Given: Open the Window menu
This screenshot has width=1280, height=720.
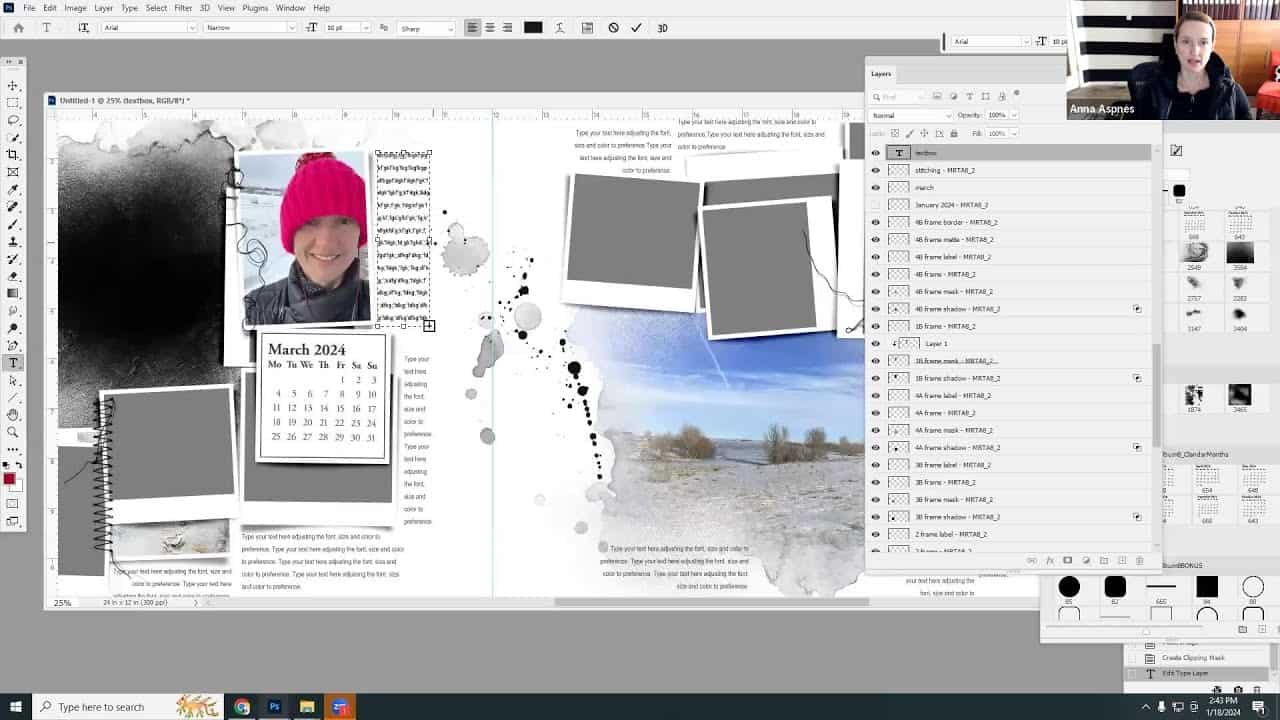Looking at the screenshot, I should pyautogui.click(x=290, y=8).
